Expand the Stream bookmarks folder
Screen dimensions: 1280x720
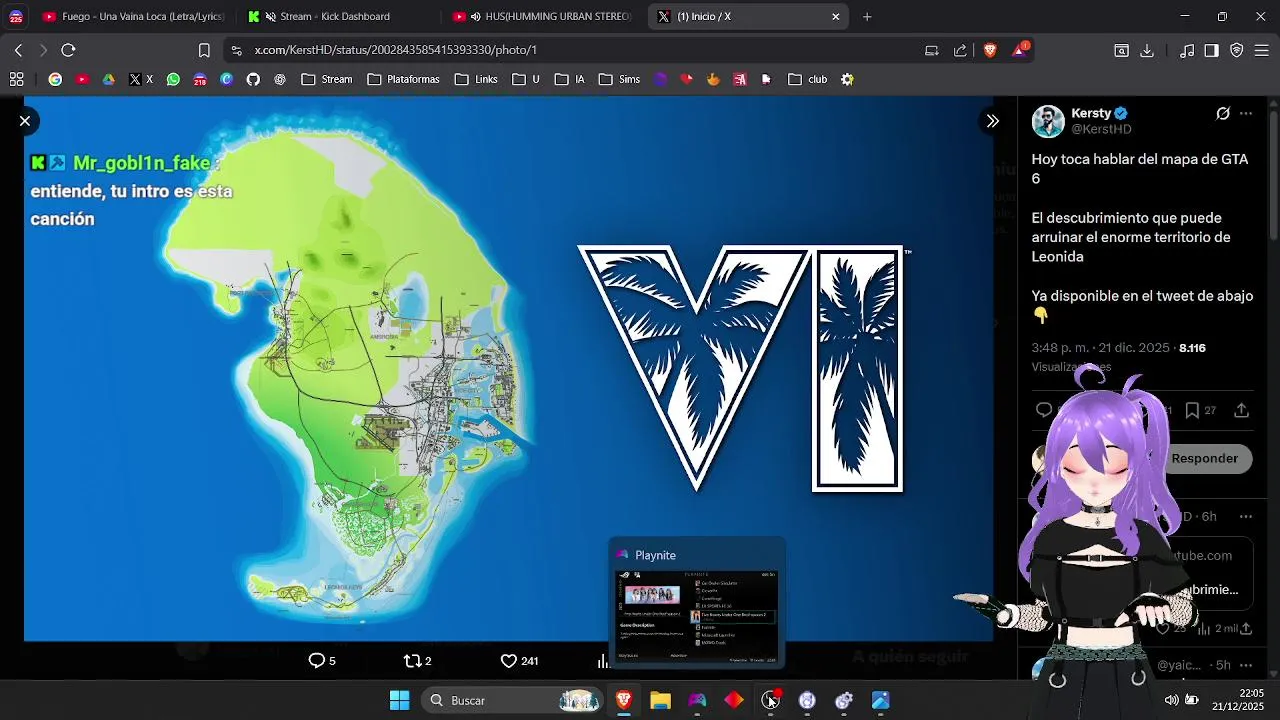point(327,79)
